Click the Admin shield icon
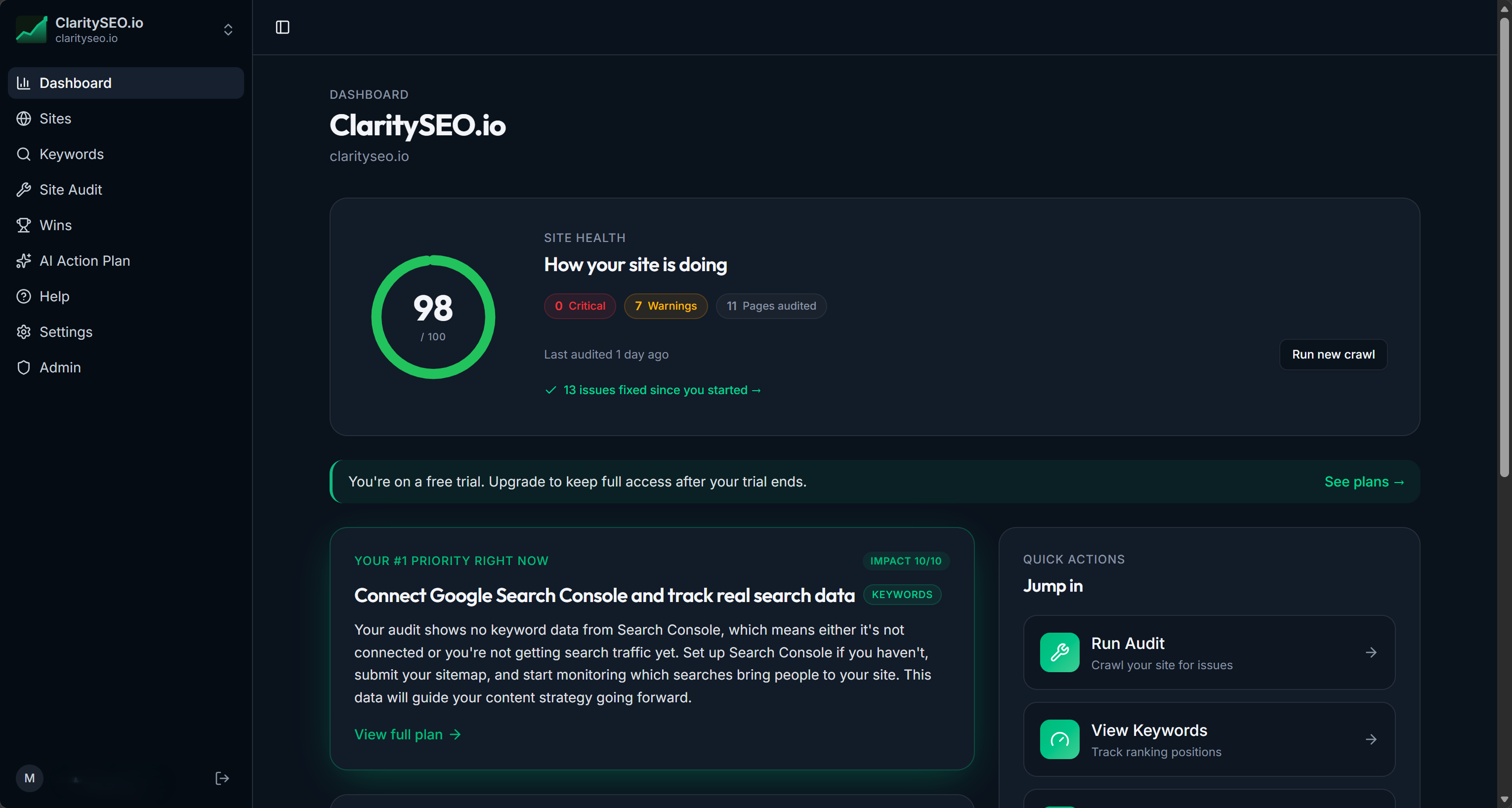Screen dimensions: 1512x808 [x=24, y=367]
